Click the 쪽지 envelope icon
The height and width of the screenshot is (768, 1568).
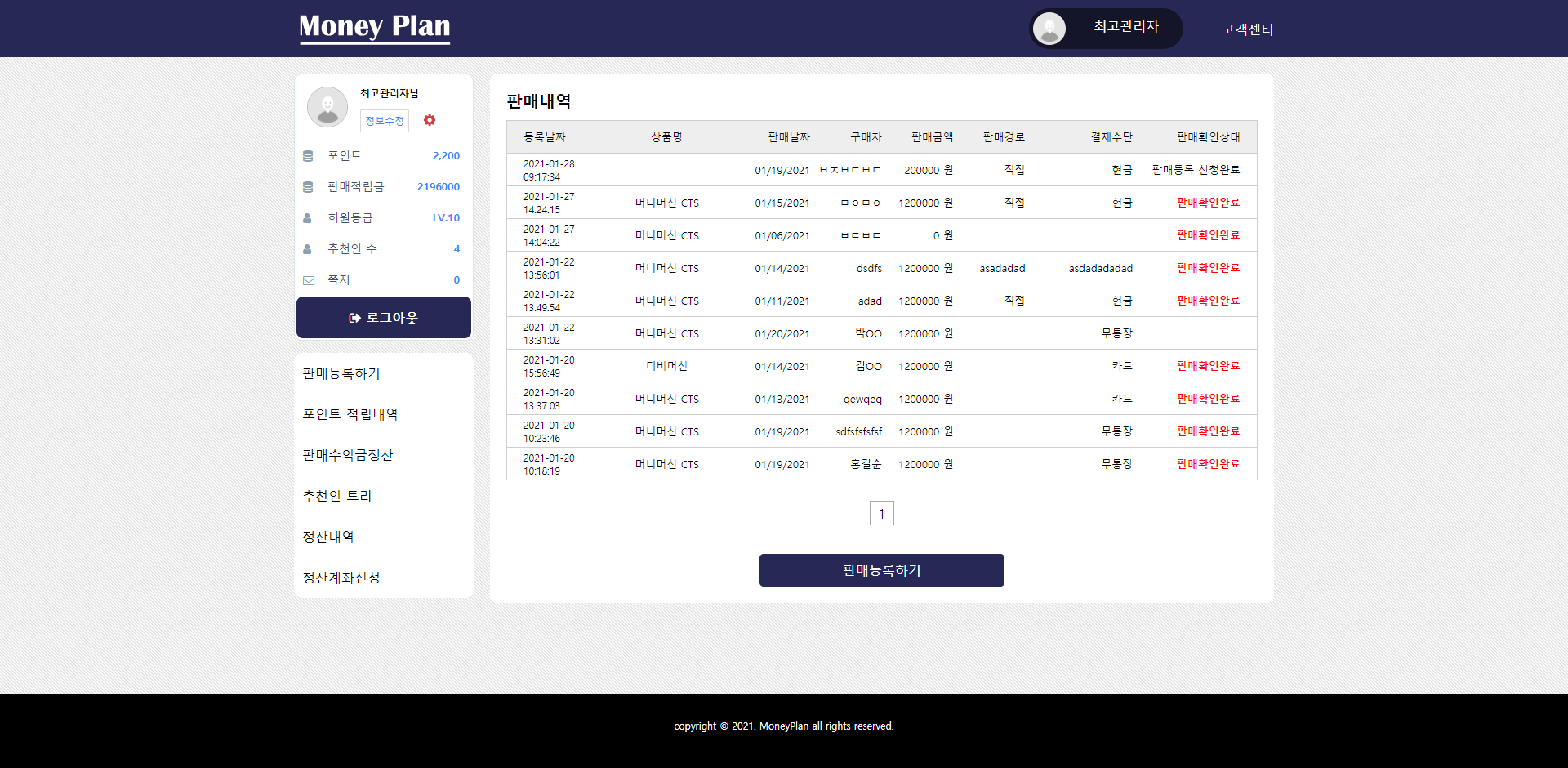coord(309,280)
